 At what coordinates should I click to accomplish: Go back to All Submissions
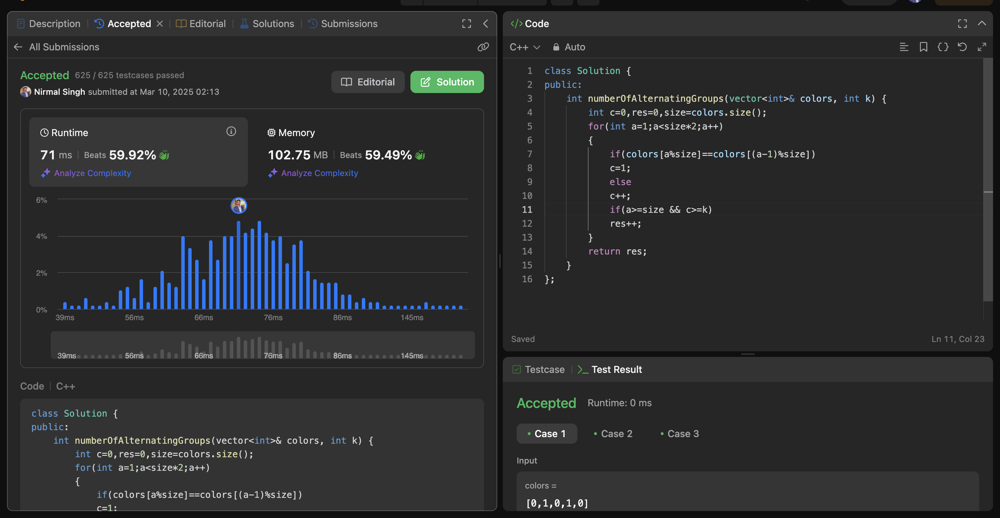point(56,47)
